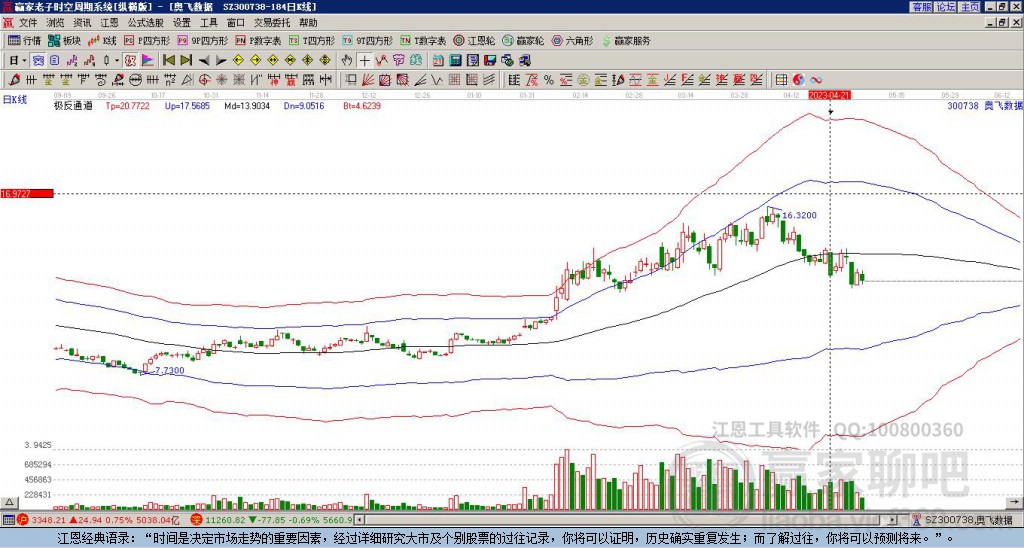The image size is (1024, 548).
Task: Click the Md=13.9034 value
Action: [x=247, y=105]
